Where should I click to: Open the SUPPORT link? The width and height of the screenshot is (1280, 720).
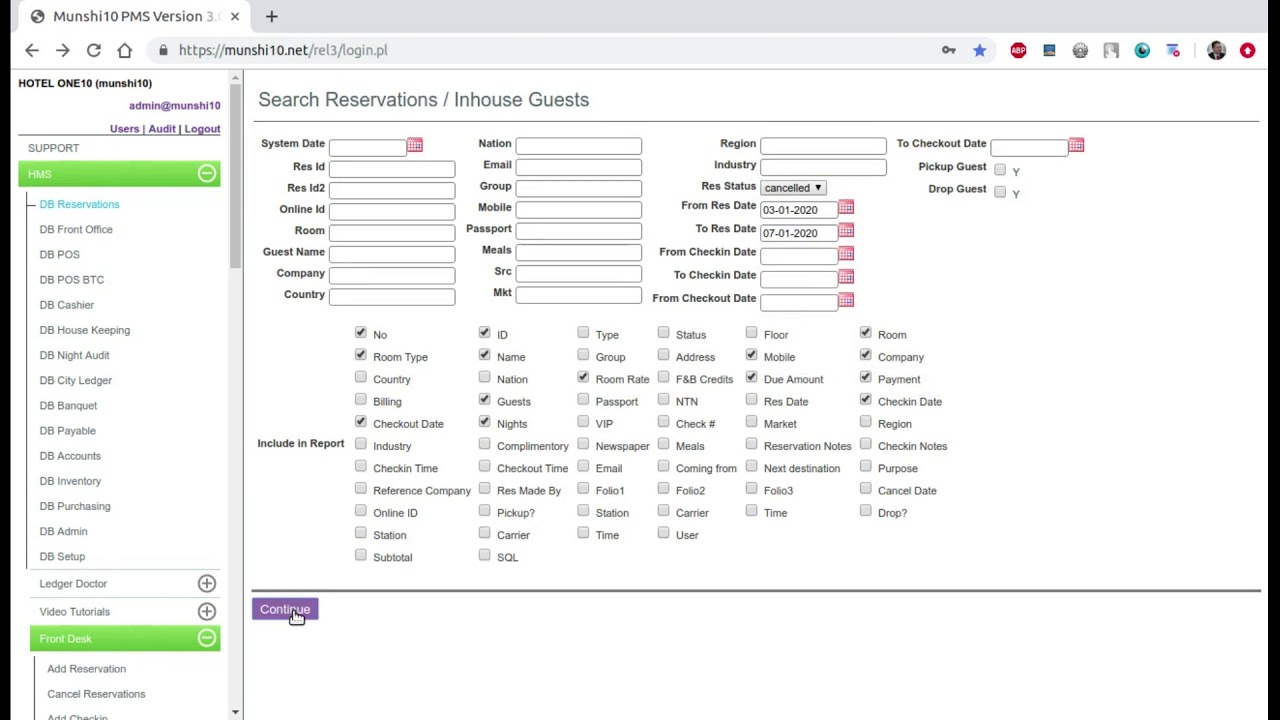coord(53,148)
